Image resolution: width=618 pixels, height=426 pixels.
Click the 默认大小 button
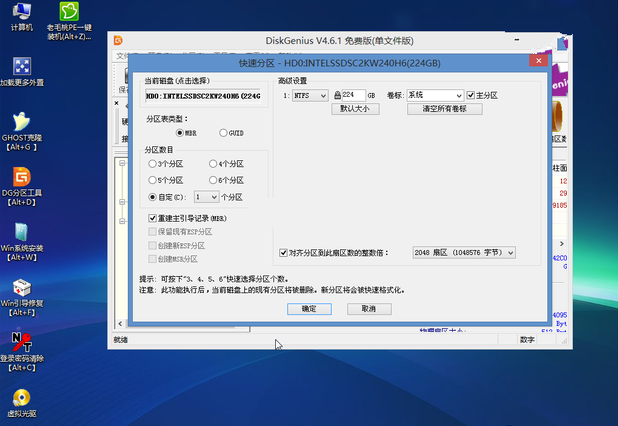pos(359,108)
